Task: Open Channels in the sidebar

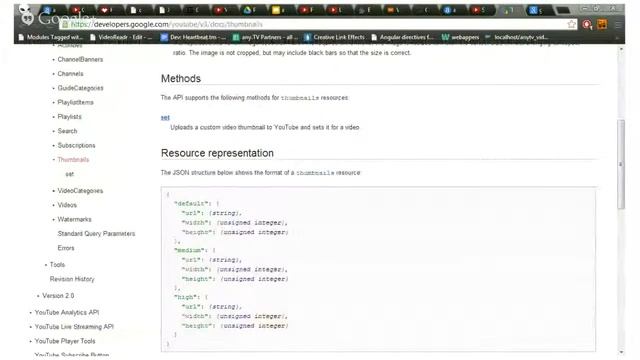Action: 70,73
